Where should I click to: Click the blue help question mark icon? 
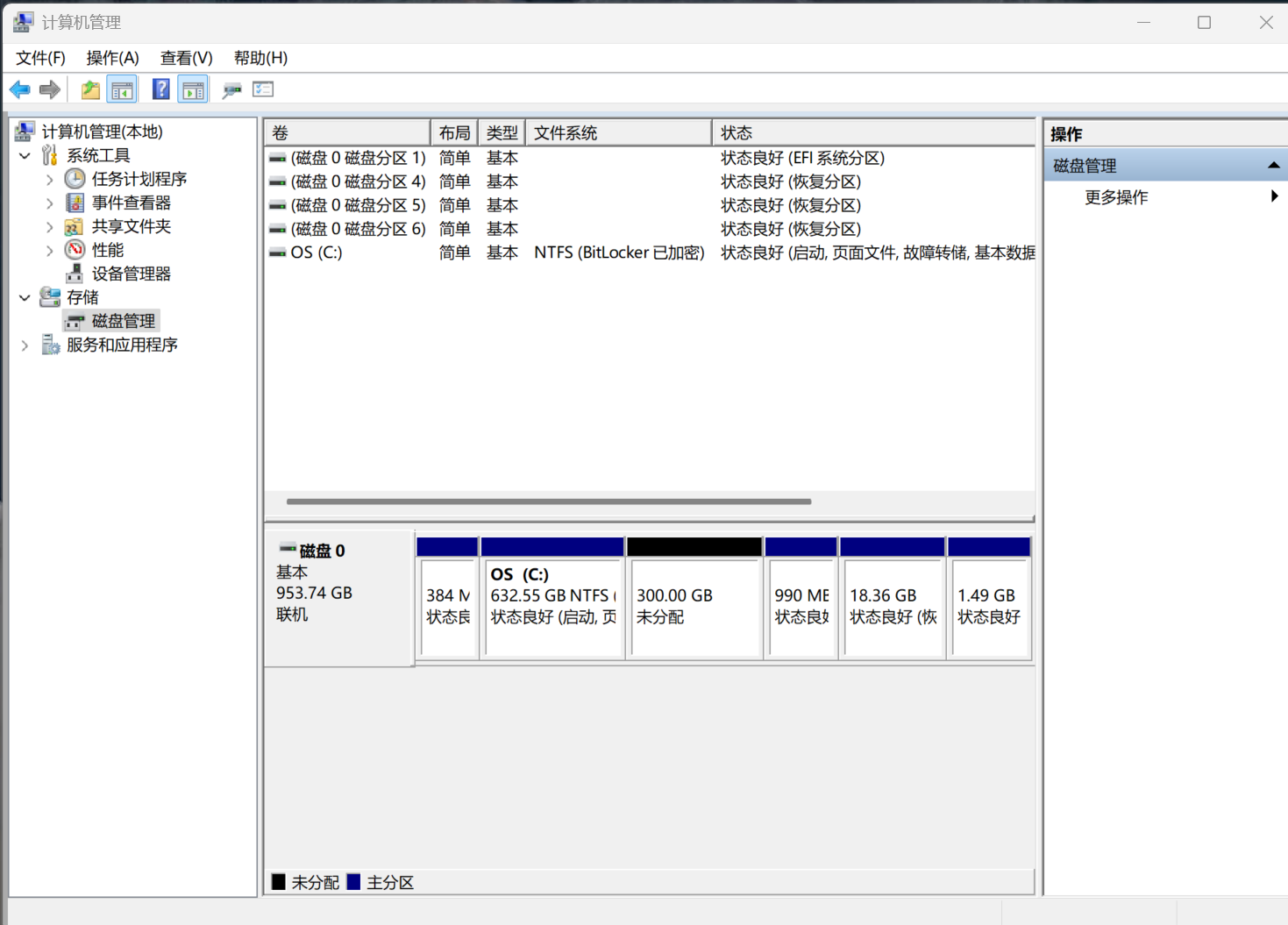(161, 89)
